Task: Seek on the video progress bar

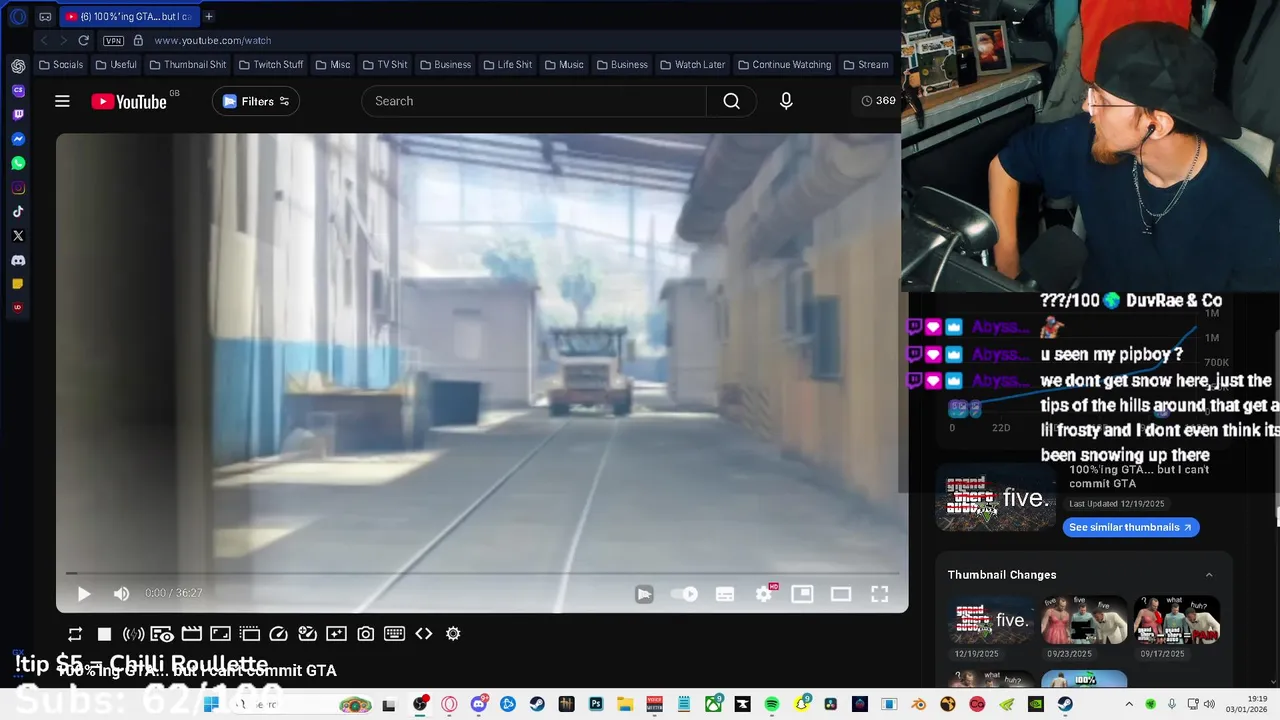Action: (x=482, y=573)
